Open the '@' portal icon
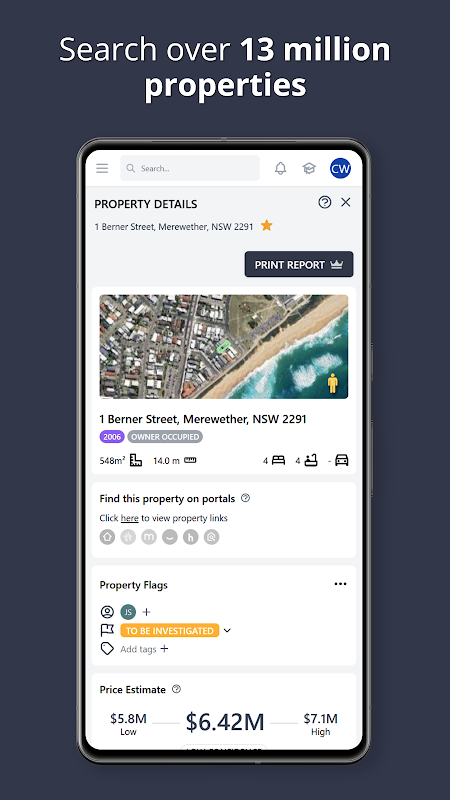Viewport: 450px width, 800px height. click(x=211, y=537)
